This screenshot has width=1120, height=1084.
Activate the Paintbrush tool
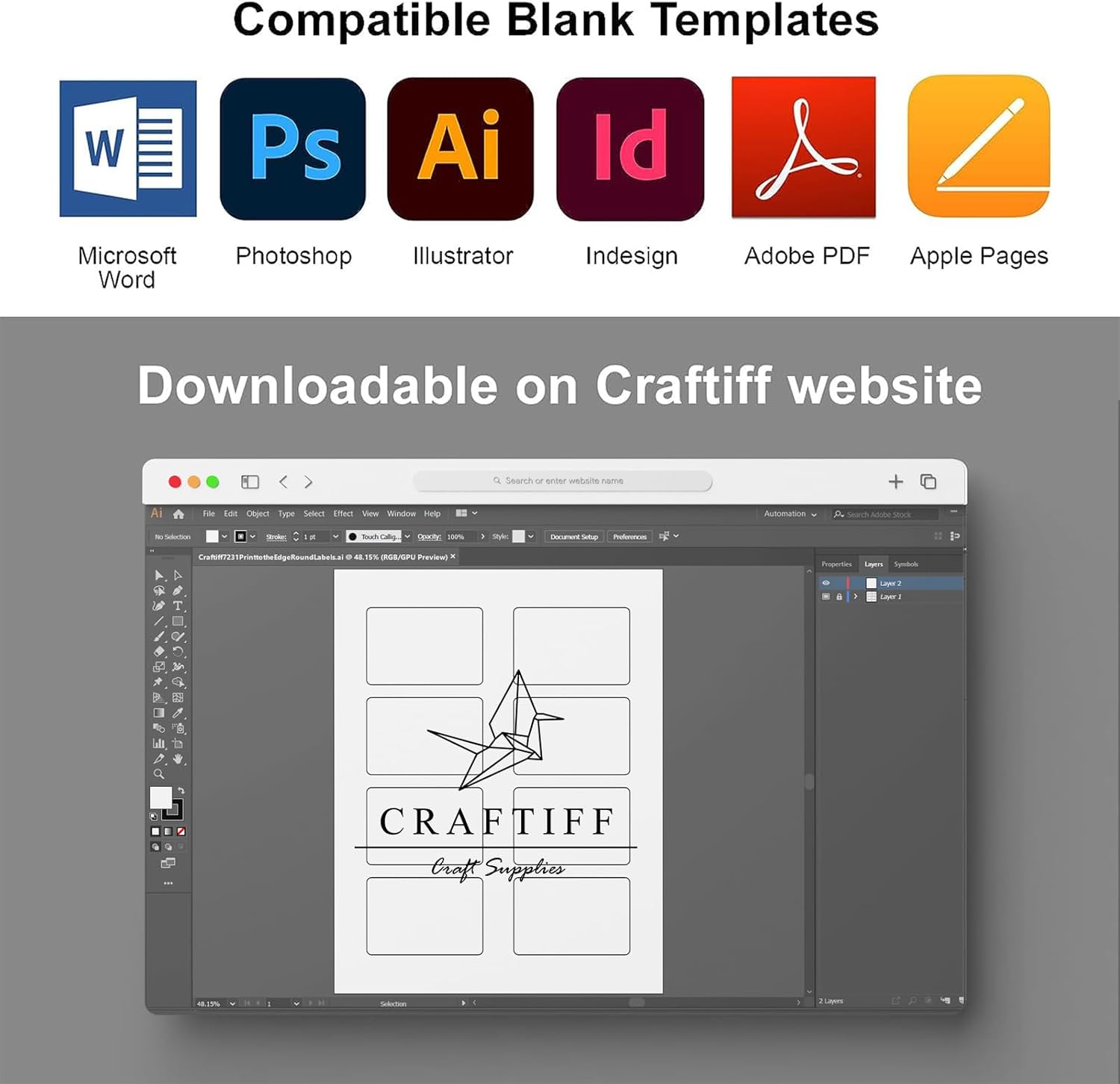[x=158, y=637]
